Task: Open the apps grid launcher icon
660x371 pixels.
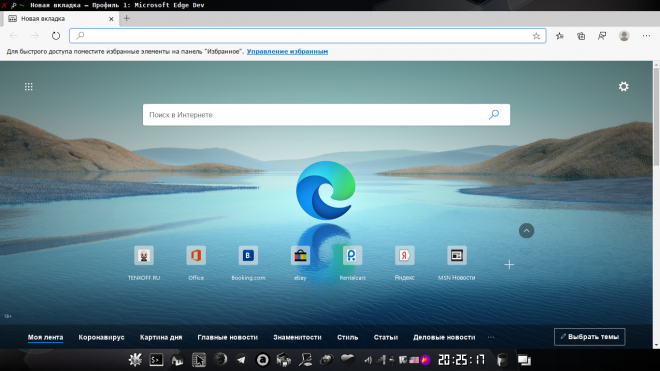Action: [29, 87]
